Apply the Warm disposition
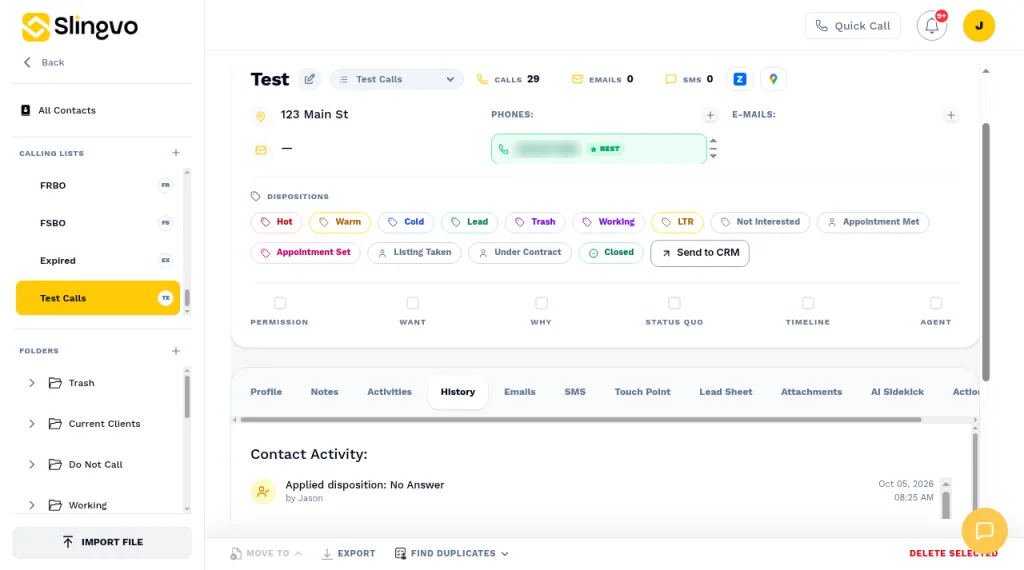This screenshot has height=570, width=1024. pyautogui.click(x=340, y=222)
